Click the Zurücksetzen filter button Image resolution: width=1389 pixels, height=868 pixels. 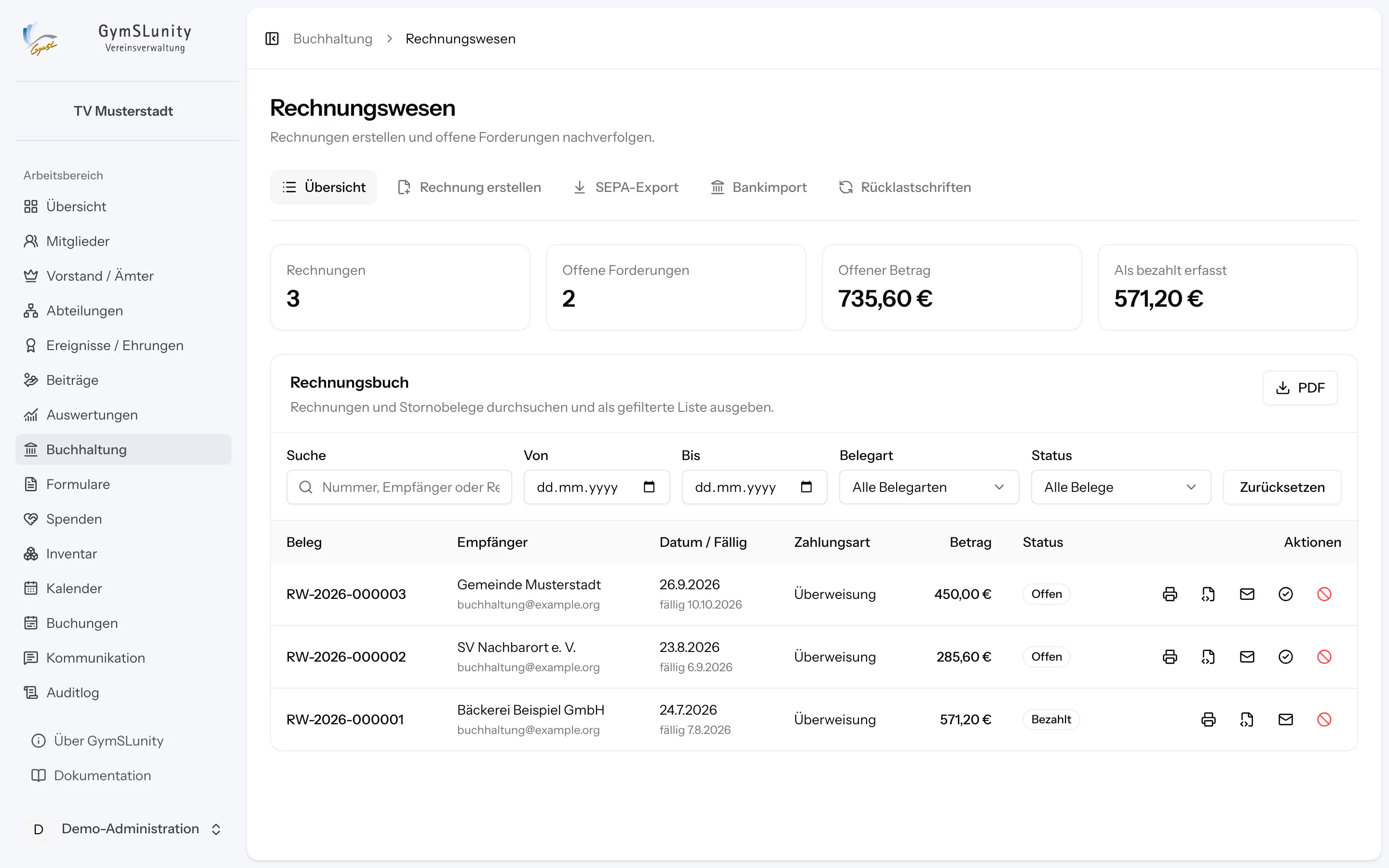pyautogui.click(x=1282, y=487)
